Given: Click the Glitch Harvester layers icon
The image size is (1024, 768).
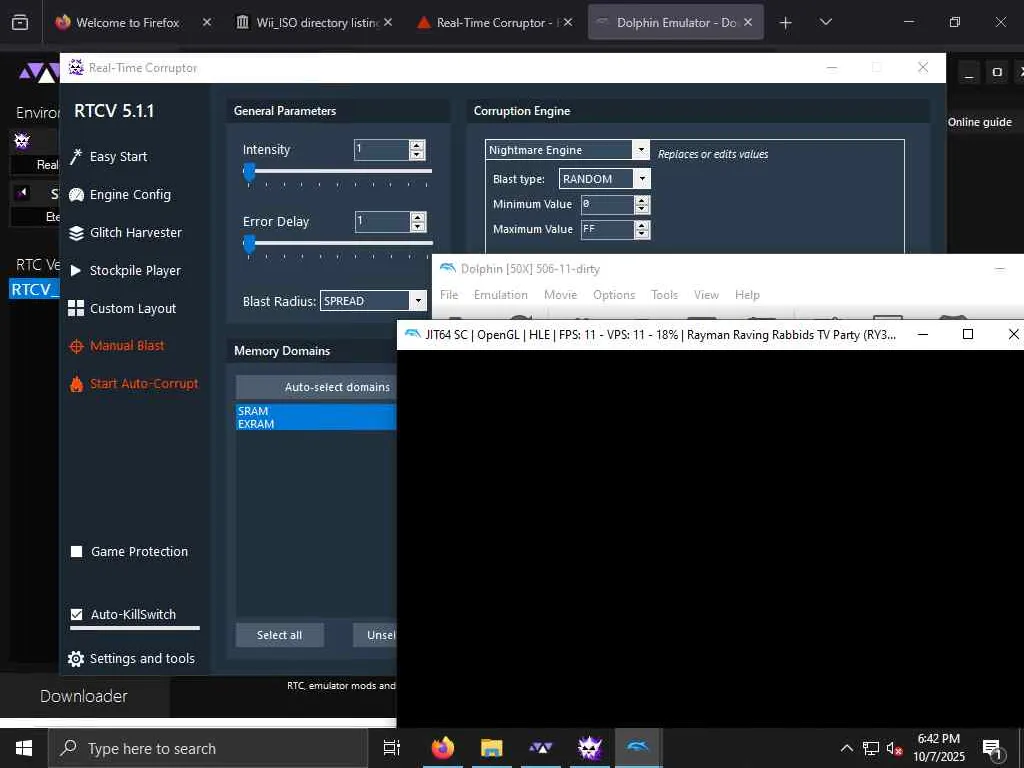Looking at the screenshot, I should click(76, 232).
